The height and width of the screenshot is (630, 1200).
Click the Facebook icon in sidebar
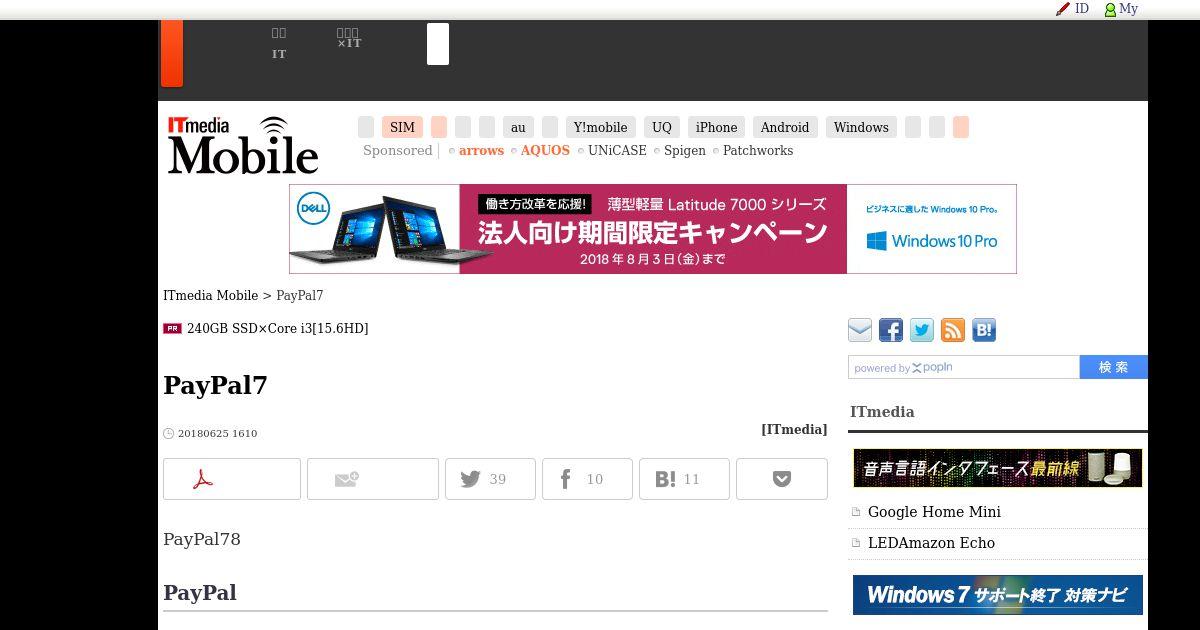pyautogui.click(x=891, y=330)
